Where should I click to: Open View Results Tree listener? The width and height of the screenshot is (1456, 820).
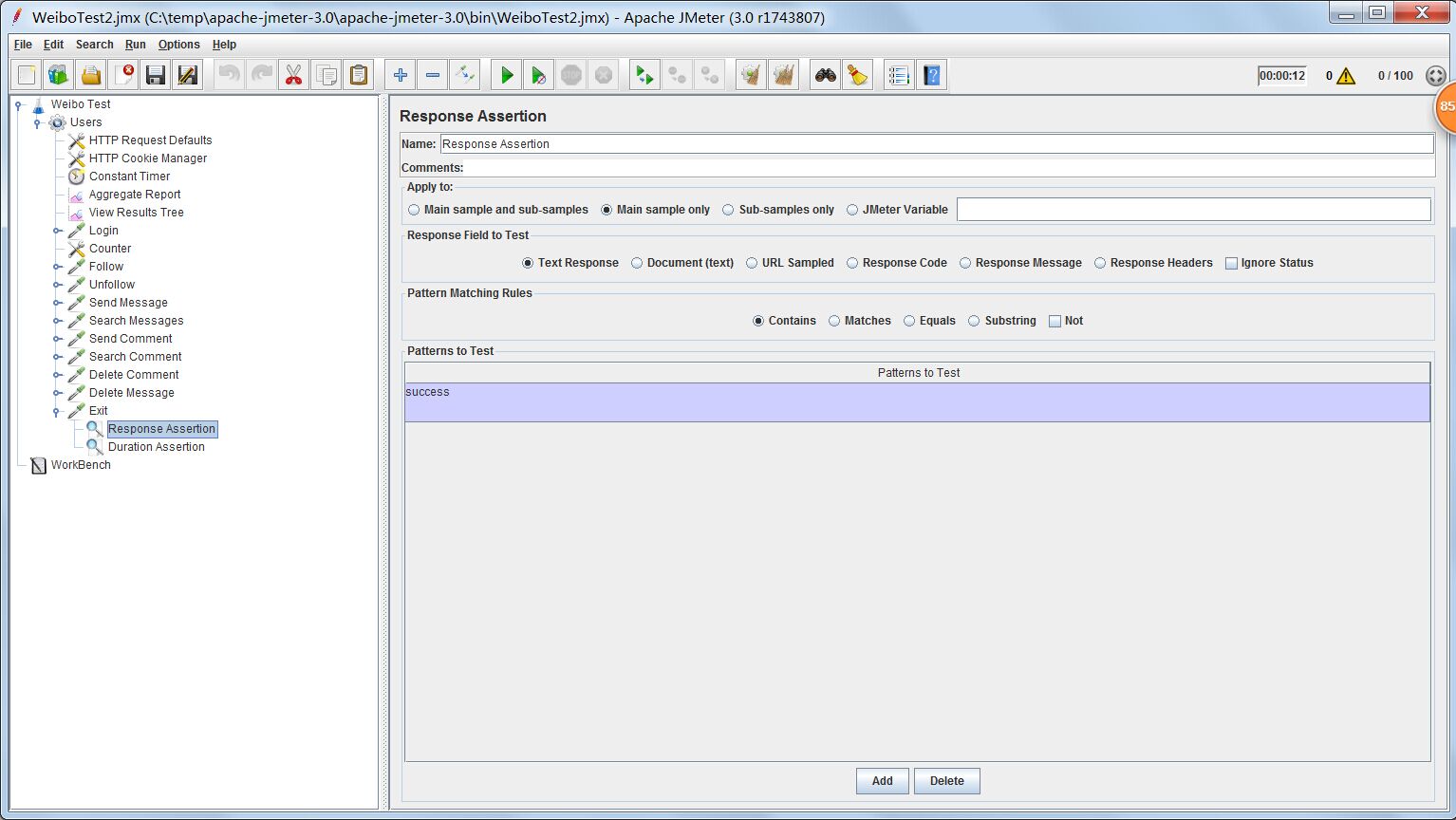[137, 213]
